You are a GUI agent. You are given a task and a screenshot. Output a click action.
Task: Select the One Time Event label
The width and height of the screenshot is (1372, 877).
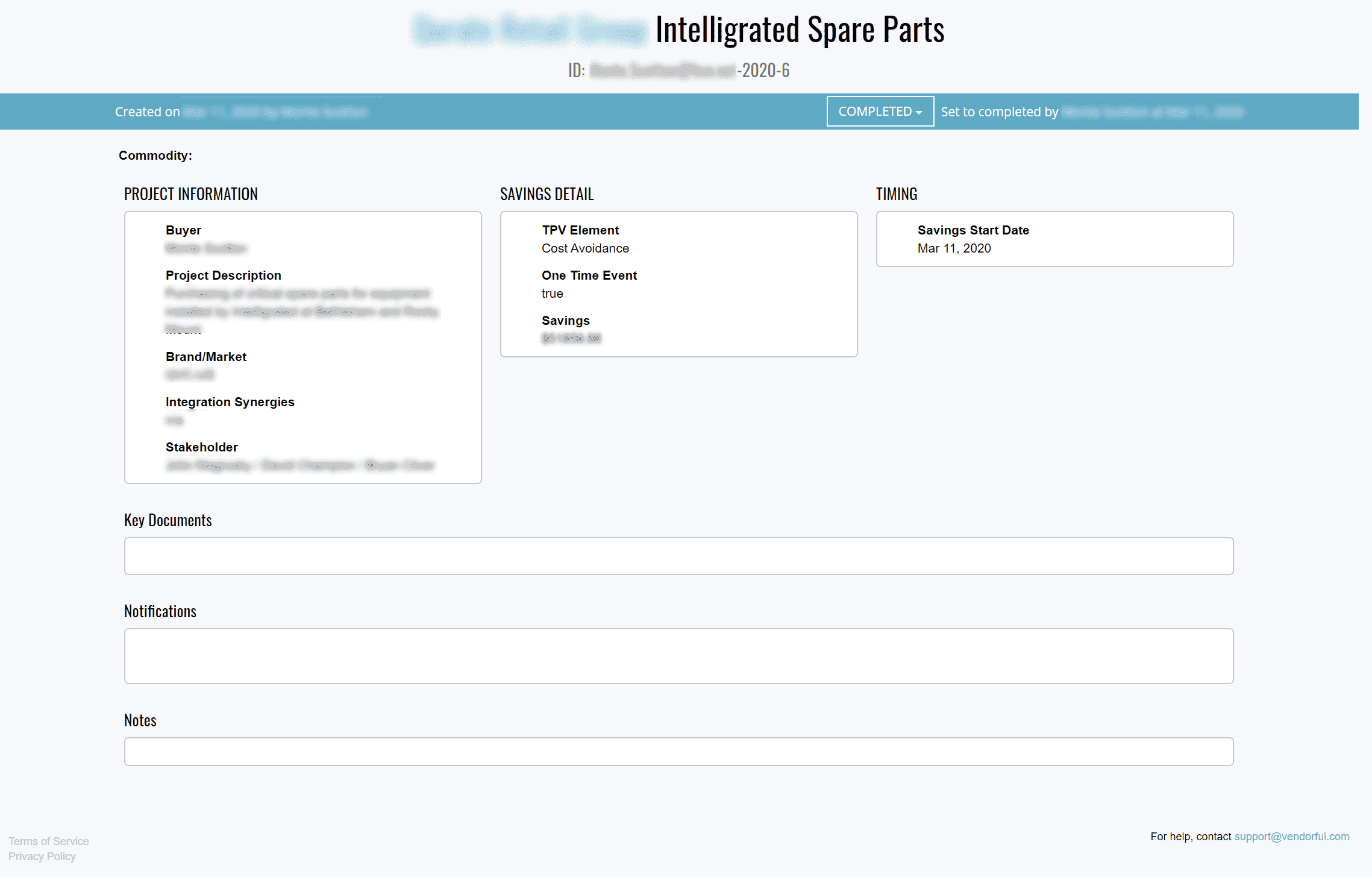click(589, 275)
